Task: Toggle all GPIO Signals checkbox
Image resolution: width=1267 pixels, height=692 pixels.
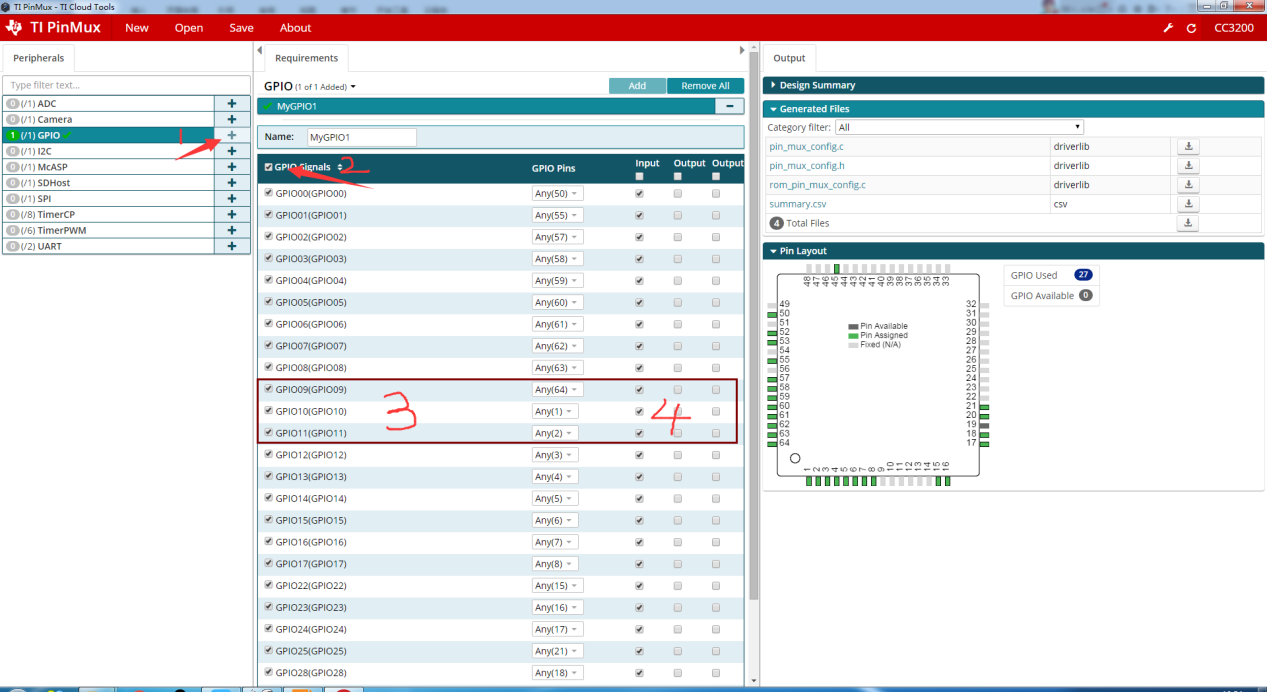Action: pyautogui.click(x=268, y=167)
